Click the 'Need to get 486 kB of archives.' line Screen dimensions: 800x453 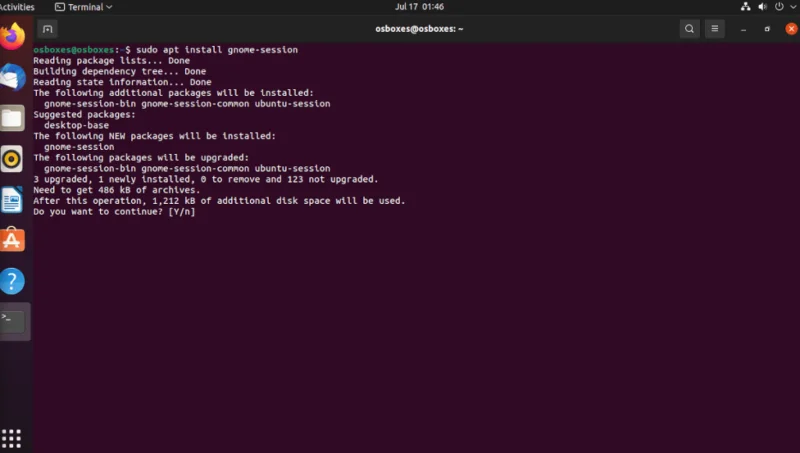click(117, 190)
